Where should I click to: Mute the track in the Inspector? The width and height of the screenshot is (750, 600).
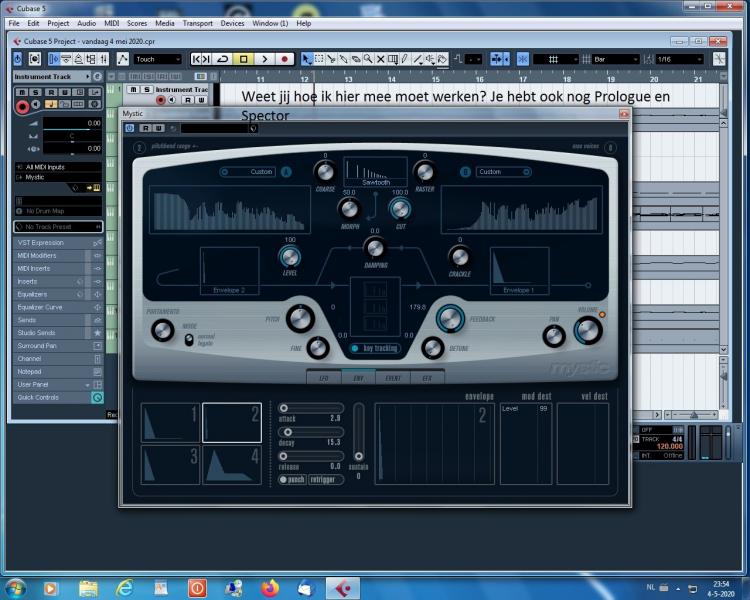22,92
